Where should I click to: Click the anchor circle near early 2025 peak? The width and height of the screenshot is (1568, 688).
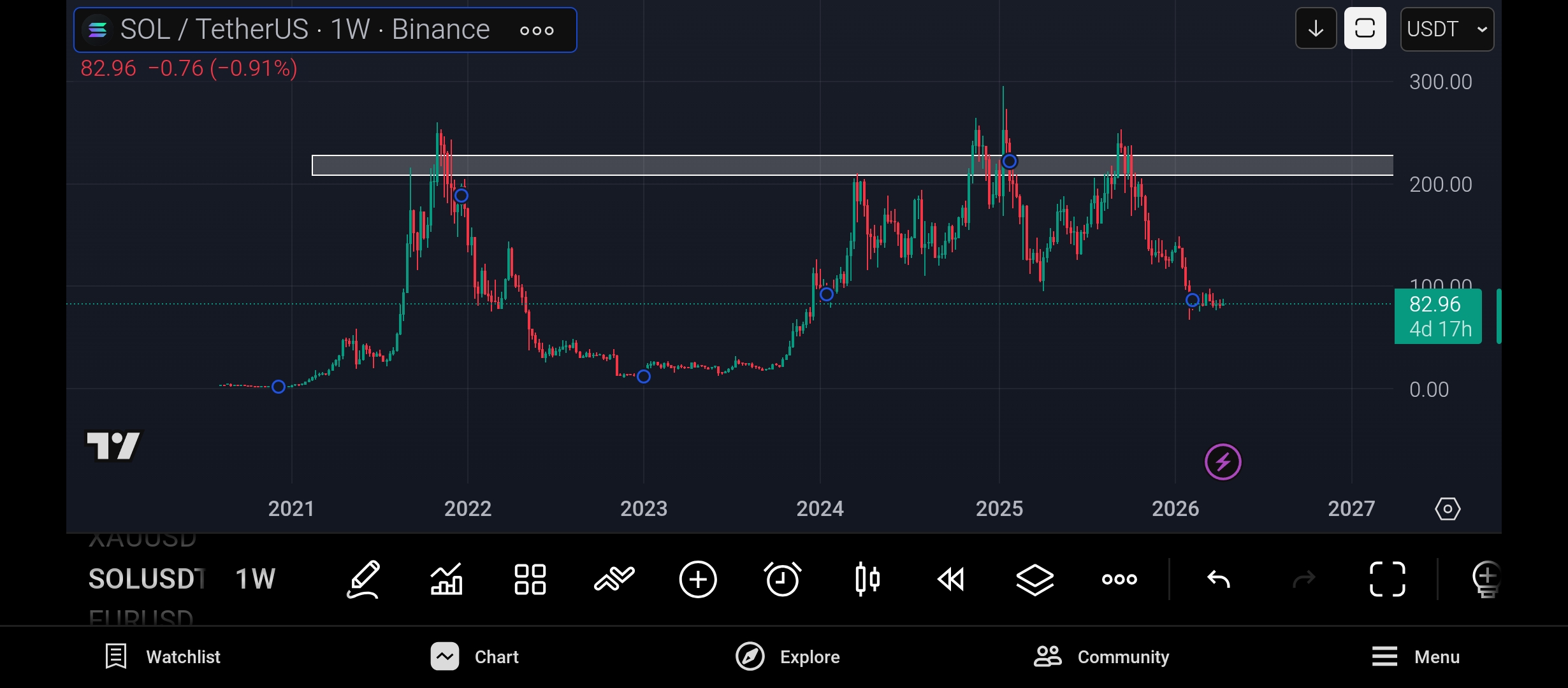click(x=1009, y=162)
